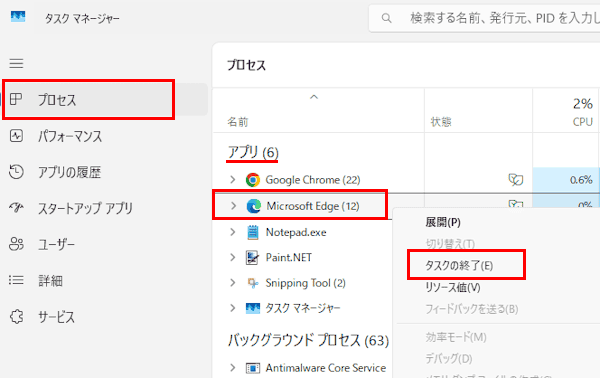Click the Microsoft Edge icon in the list
The image size is (600, 378).
253,206
